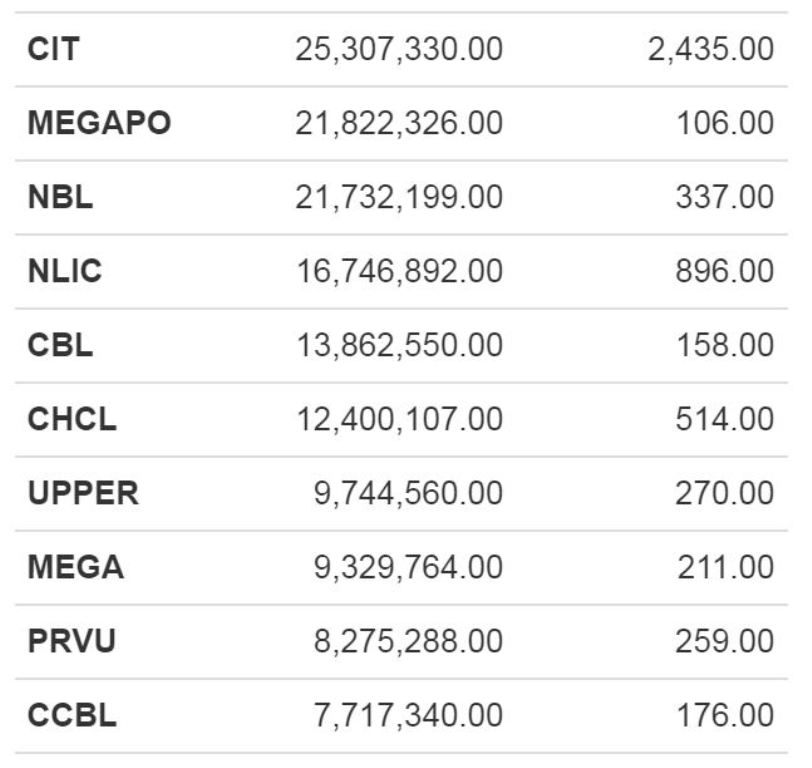Click CCBL turnover 7,717,340.00
Image resolution: width=812 pixels, height=768 pixels.
[408, 715]
